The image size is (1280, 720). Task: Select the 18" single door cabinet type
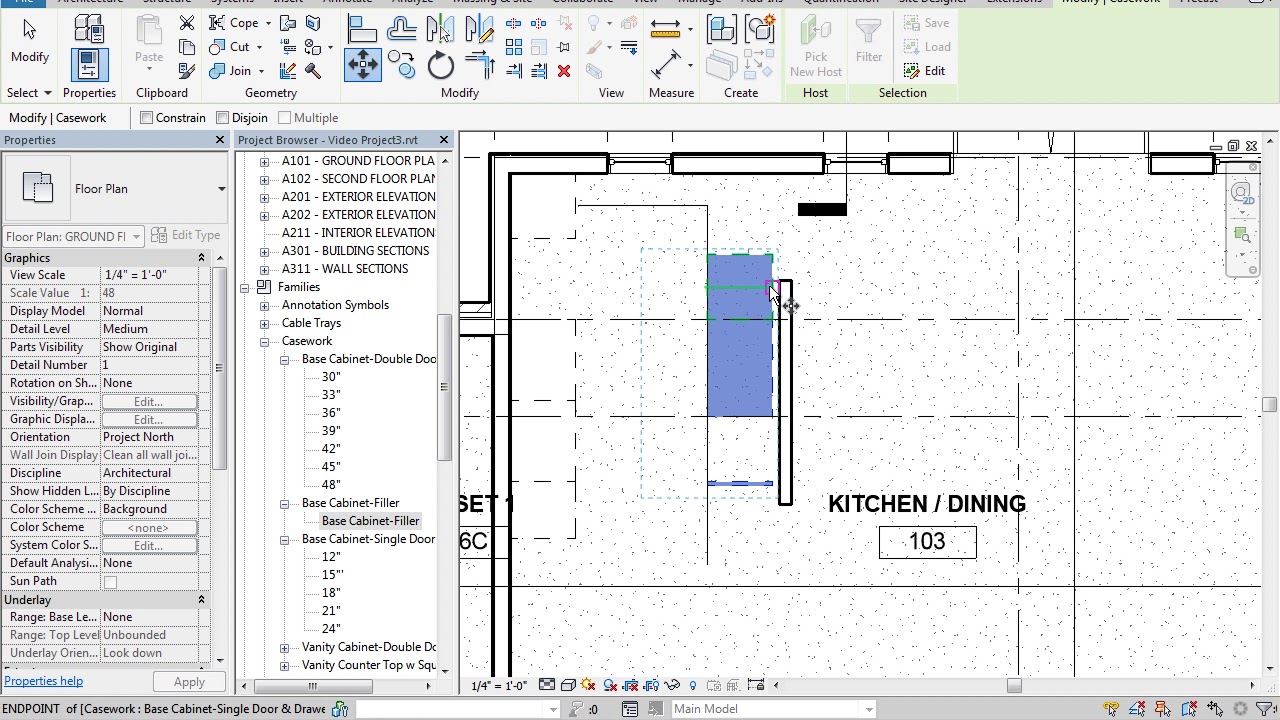(x=331, y=593)
